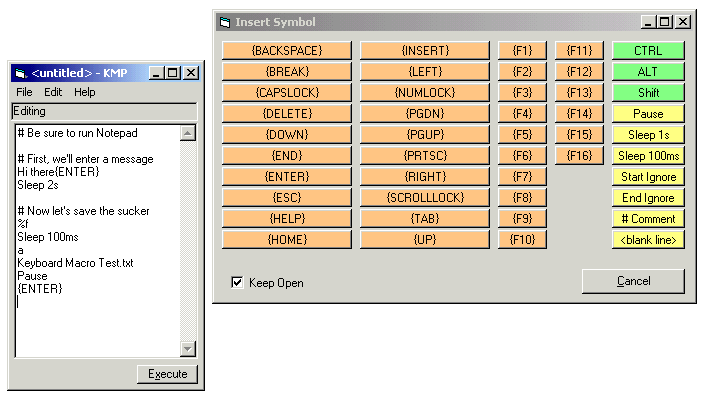Screen dimensions: 703x397
Task: Click the {F12} button
Action: coord(579,71)
